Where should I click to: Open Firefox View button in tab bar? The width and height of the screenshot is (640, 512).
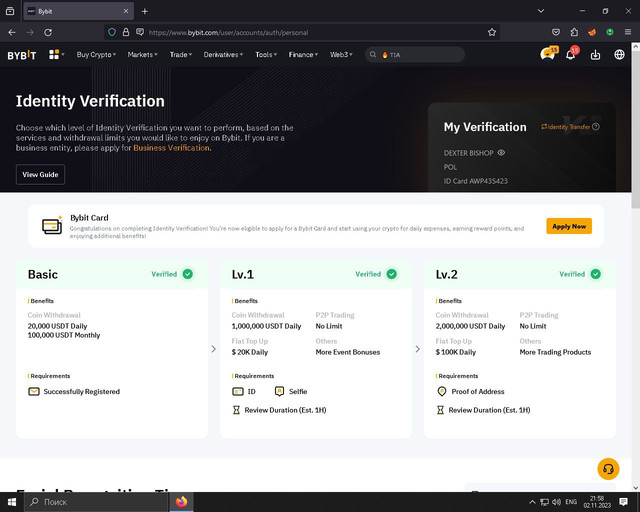click(10, 11)
